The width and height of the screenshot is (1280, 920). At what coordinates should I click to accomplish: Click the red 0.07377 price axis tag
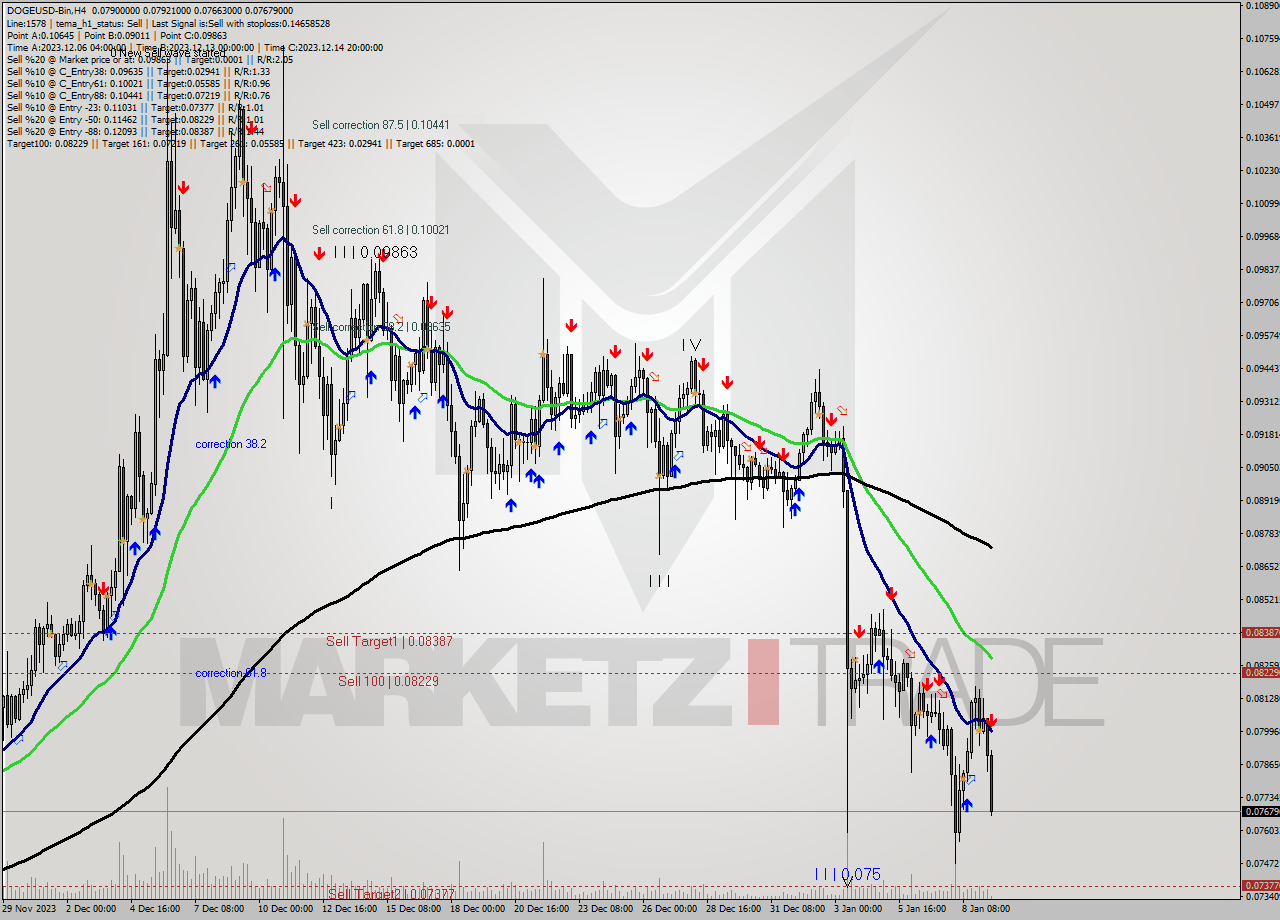1260,885
